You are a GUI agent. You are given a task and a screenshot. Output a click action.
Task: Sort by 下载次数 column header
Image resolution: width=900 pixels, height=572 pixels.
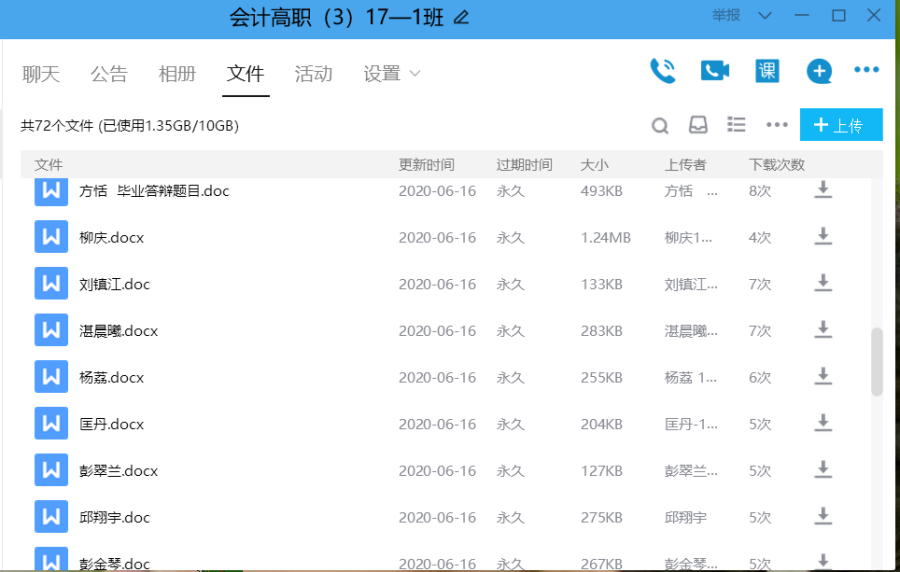tap(777, 165)
